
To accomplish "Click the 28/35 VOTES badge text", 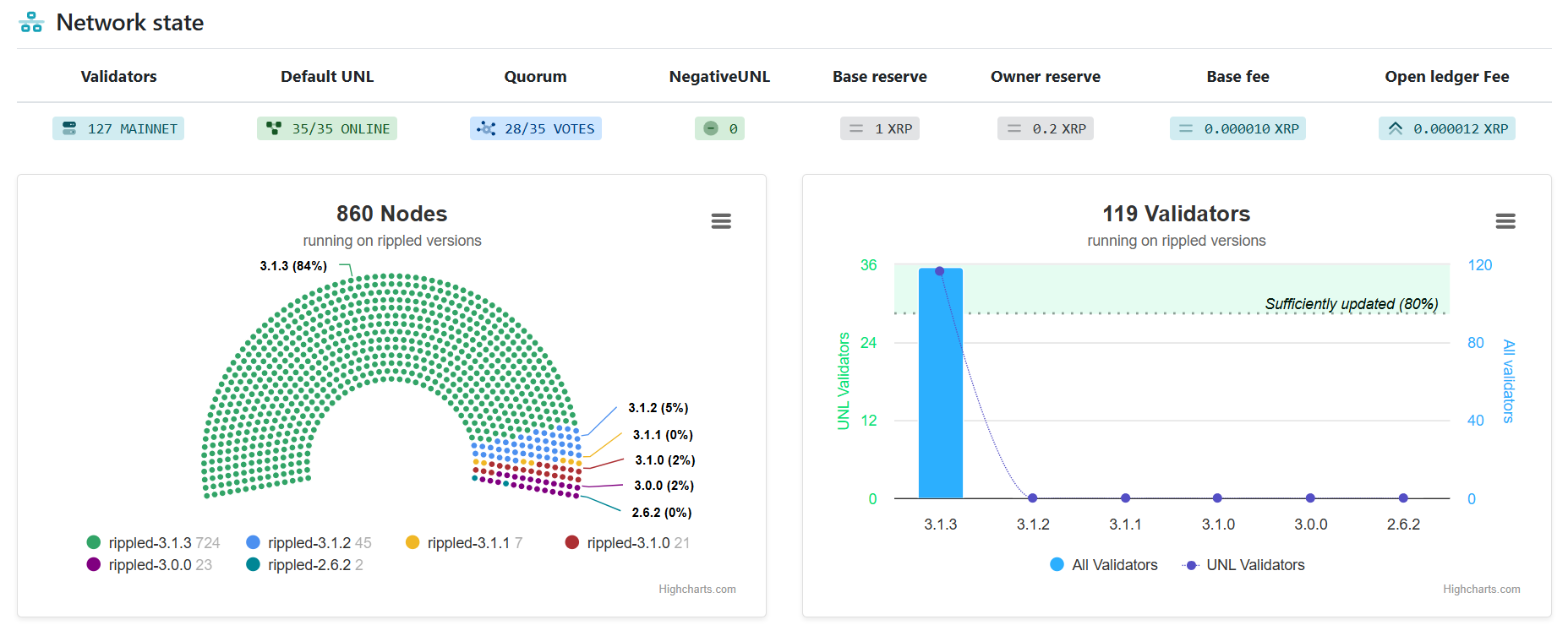I will click(x=549, y=128).
